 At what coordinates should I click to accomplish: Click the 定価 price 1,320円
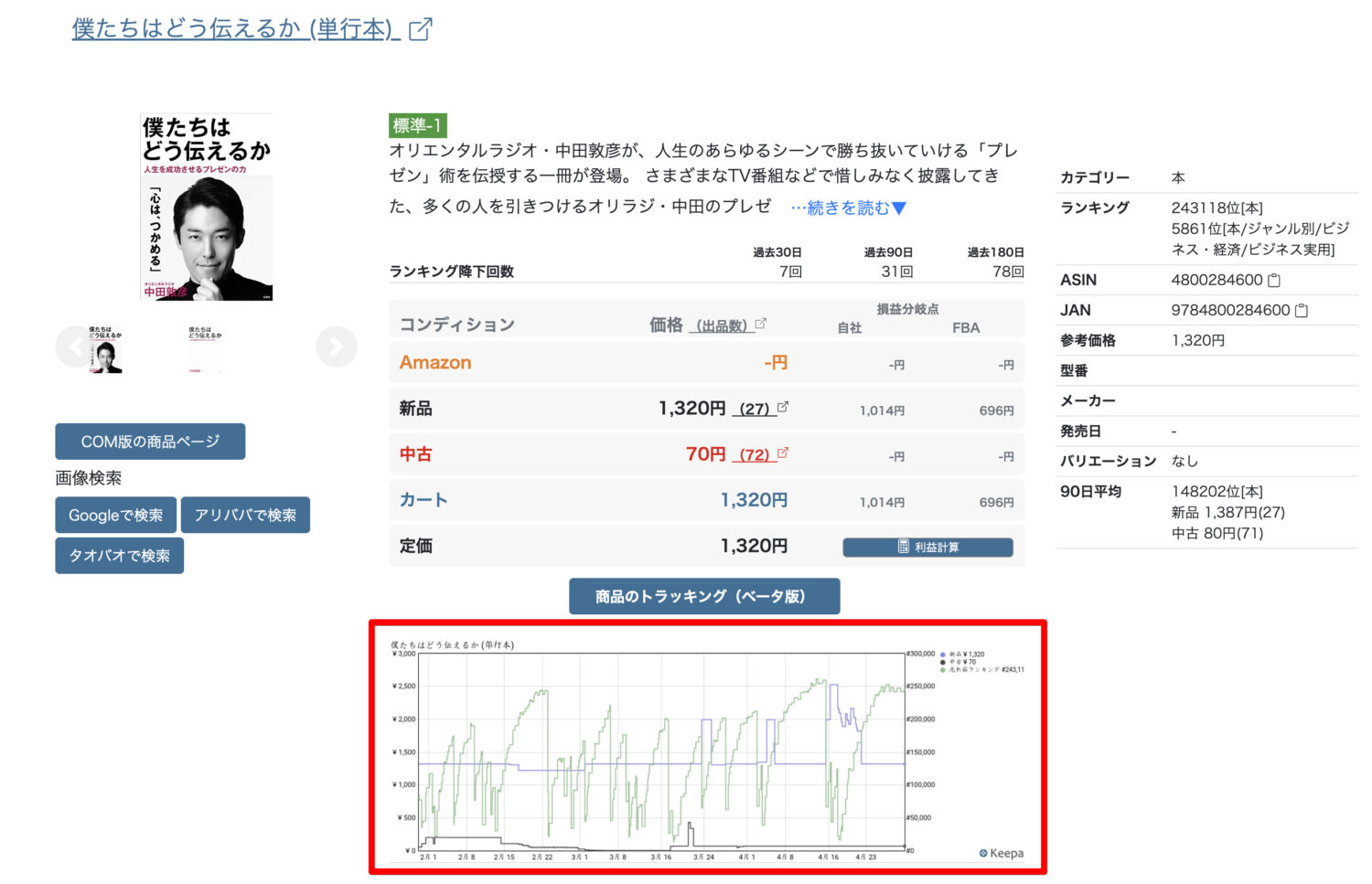tap(754, 546)
